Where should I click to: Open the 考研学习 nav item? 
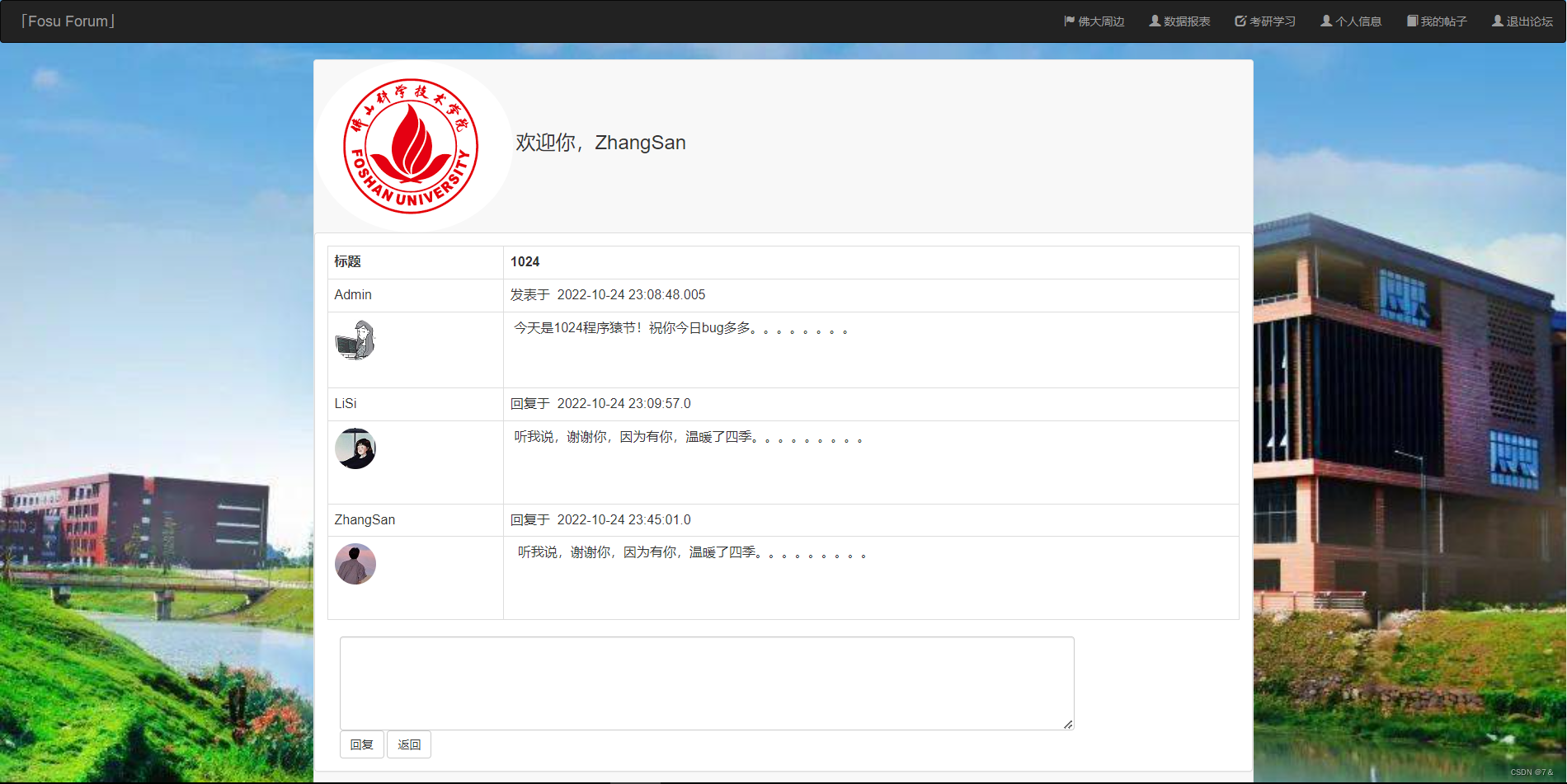click(x=1265, y=21)
